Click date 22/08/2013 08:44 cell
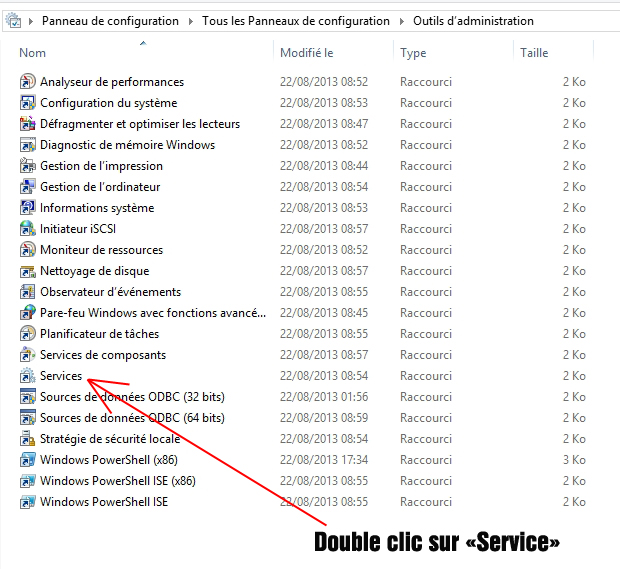 [324, 166]
